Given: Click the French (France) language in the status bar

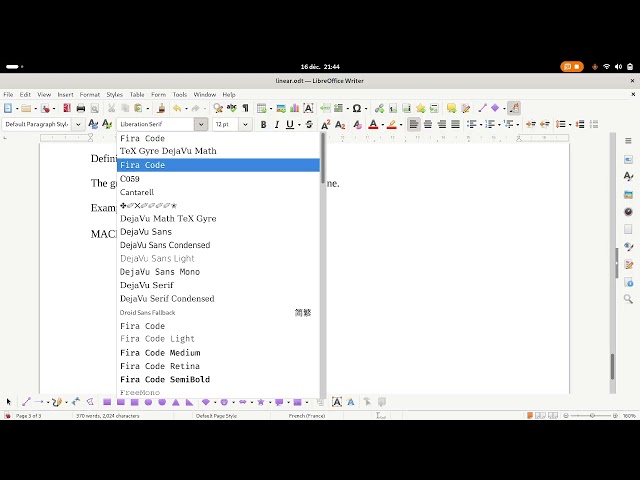Looking at the screenshot, I should point(307,416).
